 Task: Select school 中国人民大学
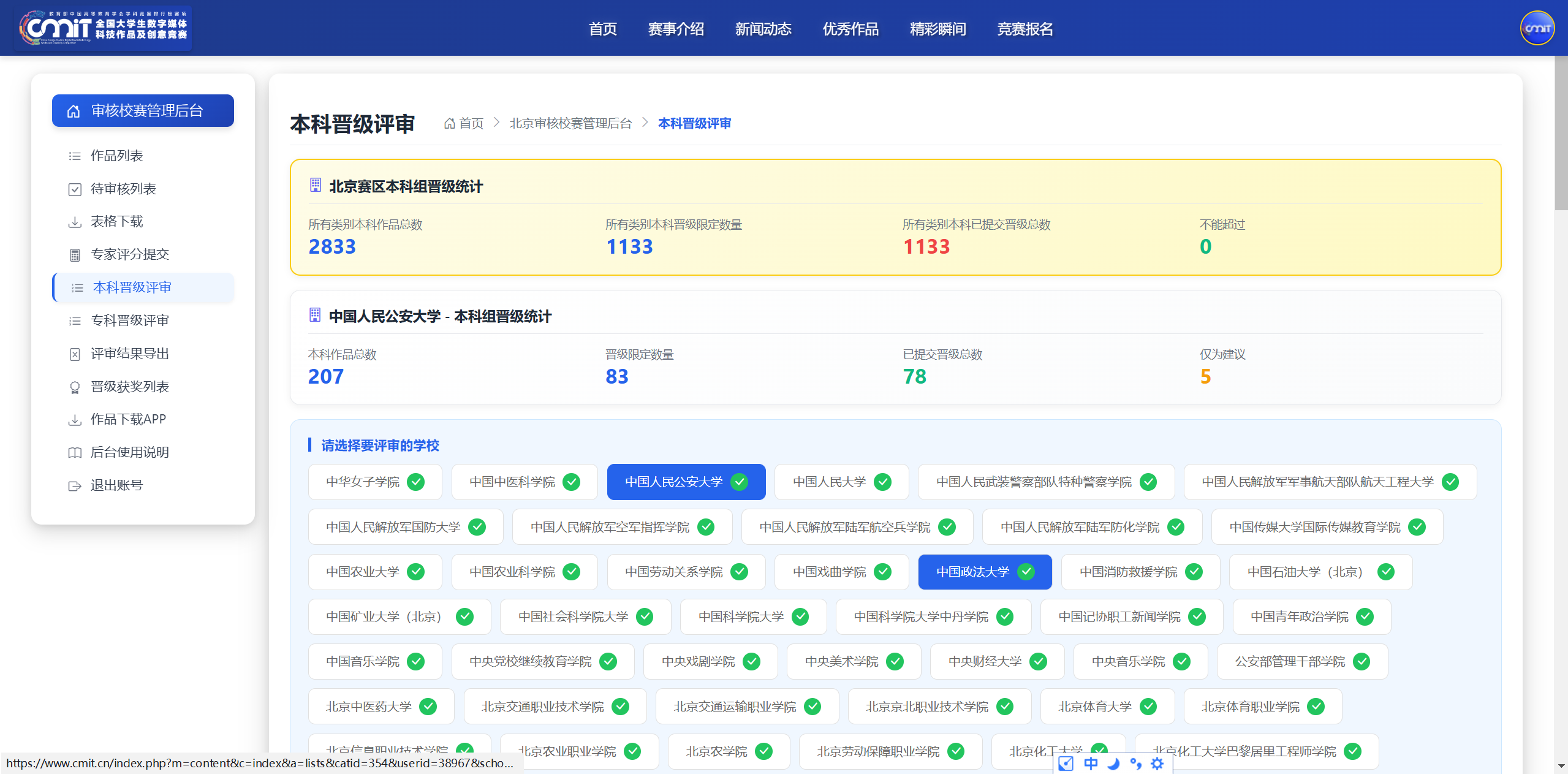coord(841,482)
